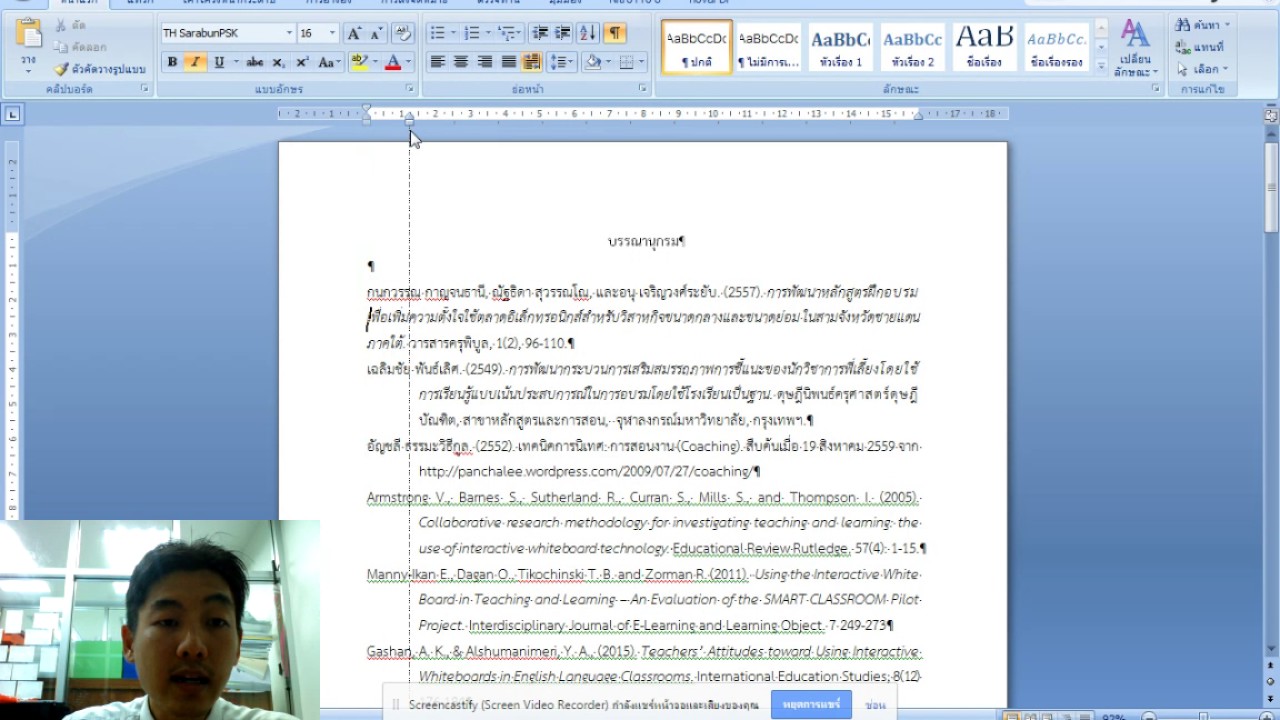Toggle Underline formatting

pyautogui.click(x=219, y=62)
